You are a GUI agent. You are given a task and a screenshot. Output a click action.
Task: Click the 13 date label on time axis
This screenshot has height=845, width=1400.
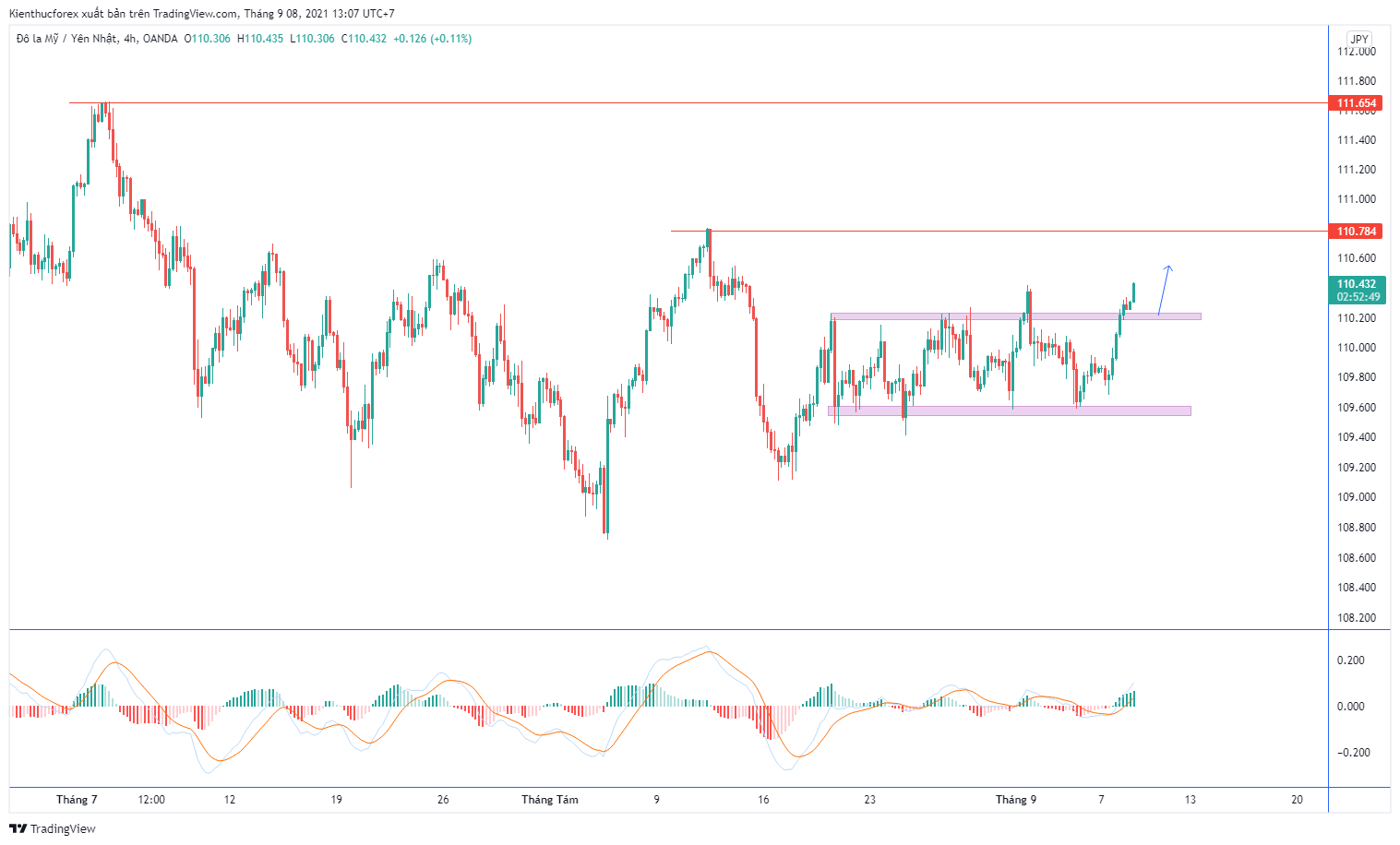coord(1191,800)
